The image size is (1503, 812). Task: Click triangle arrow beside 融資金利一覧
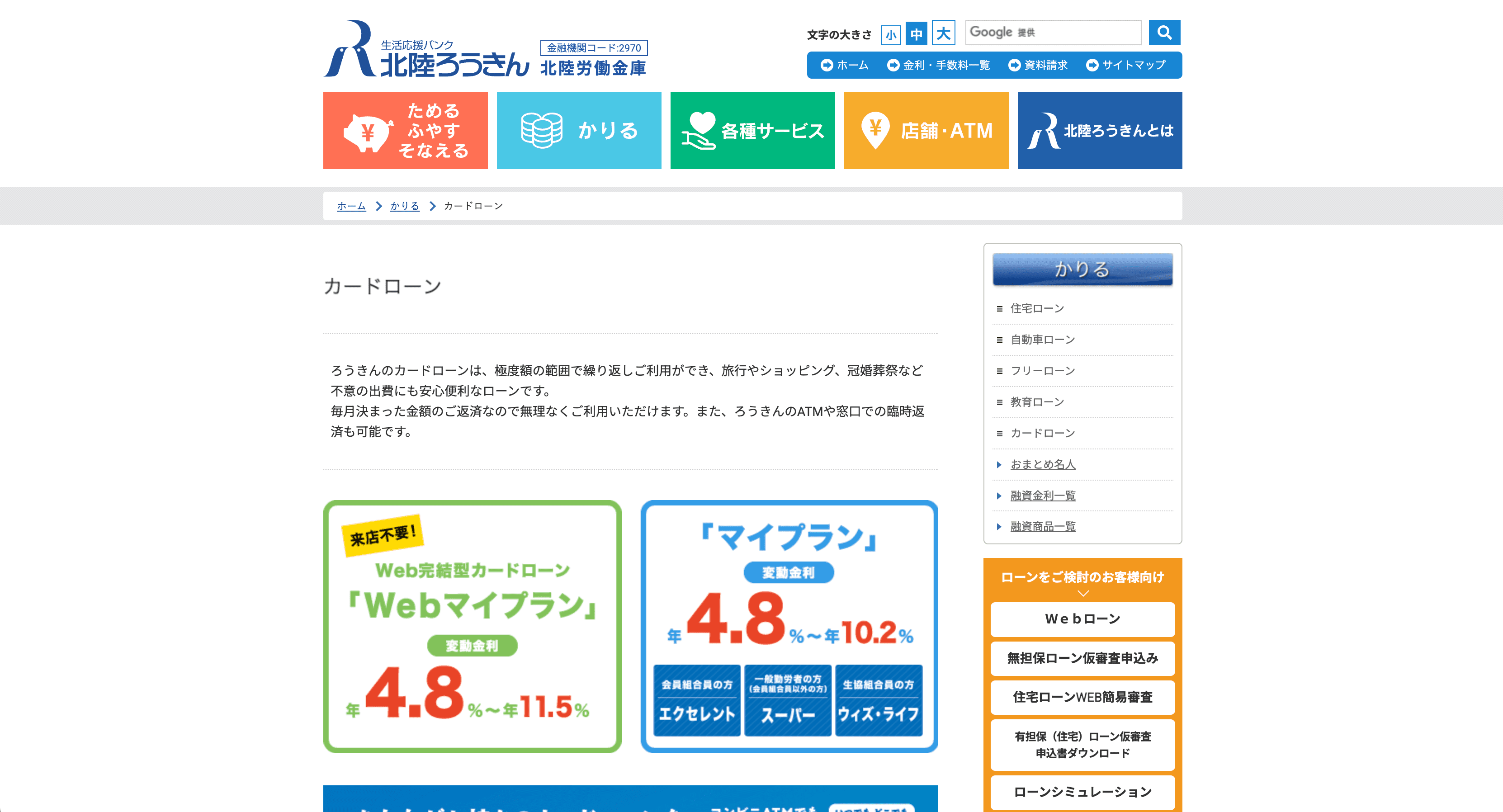pos(999,496)
